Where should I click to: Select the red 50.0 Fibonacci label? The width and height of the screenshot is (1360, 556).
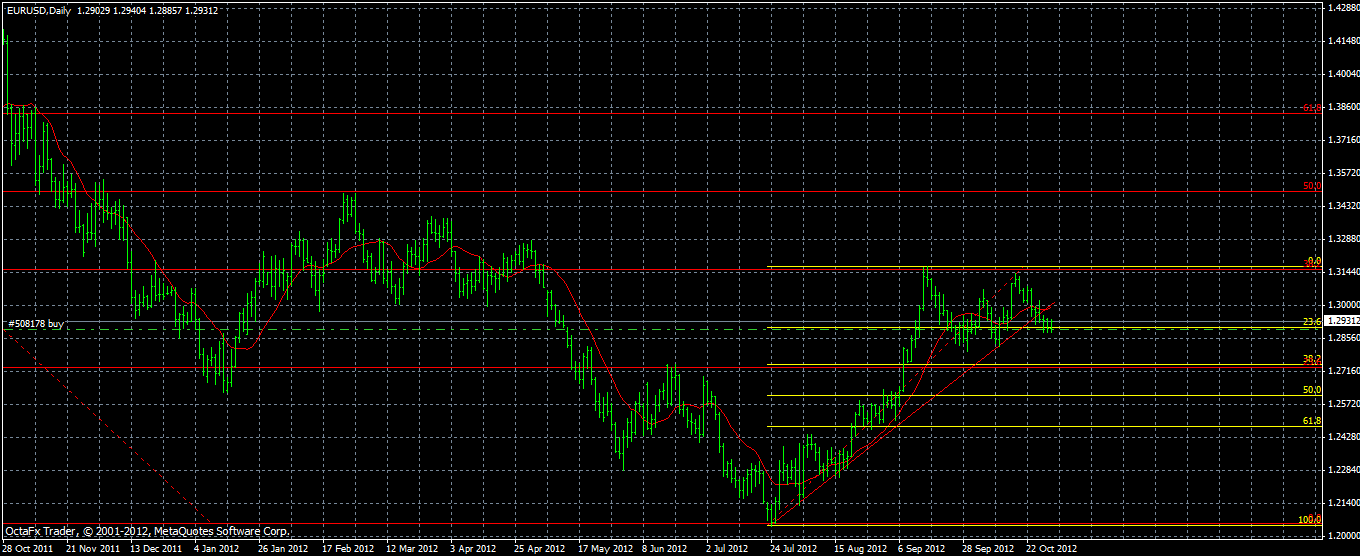(1312, 186)
